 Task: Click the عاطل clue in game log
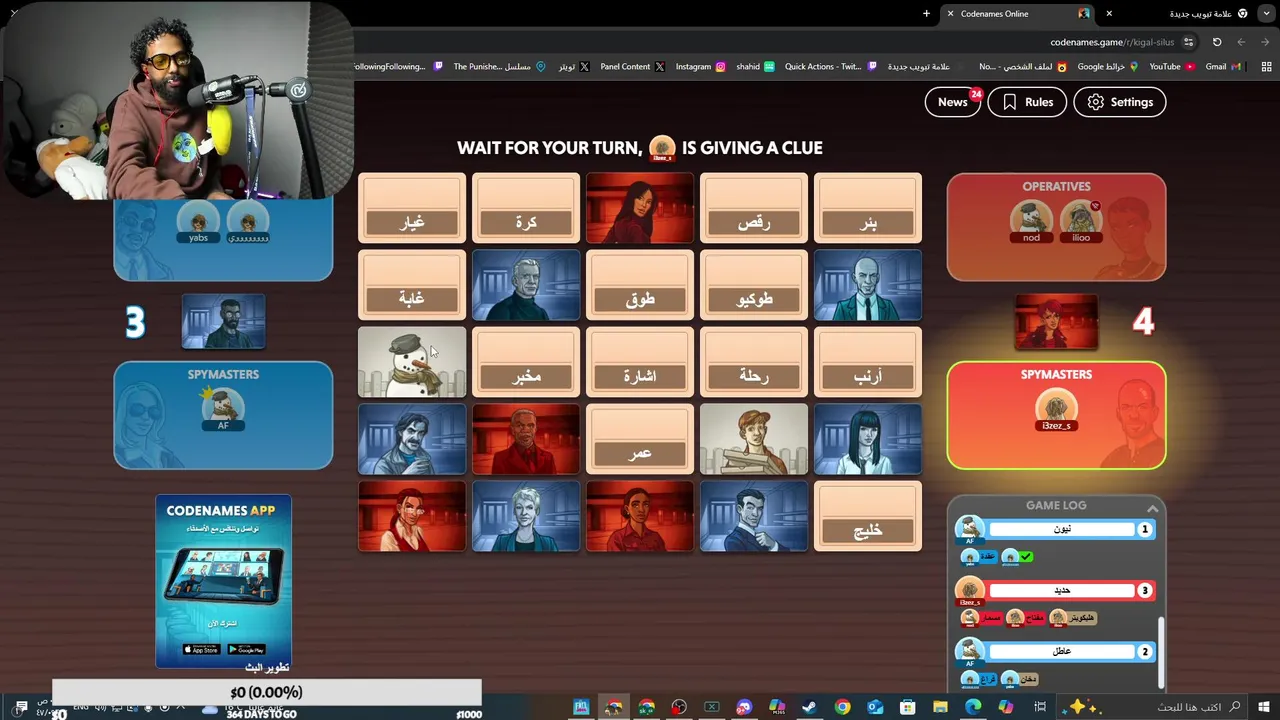1062,651
